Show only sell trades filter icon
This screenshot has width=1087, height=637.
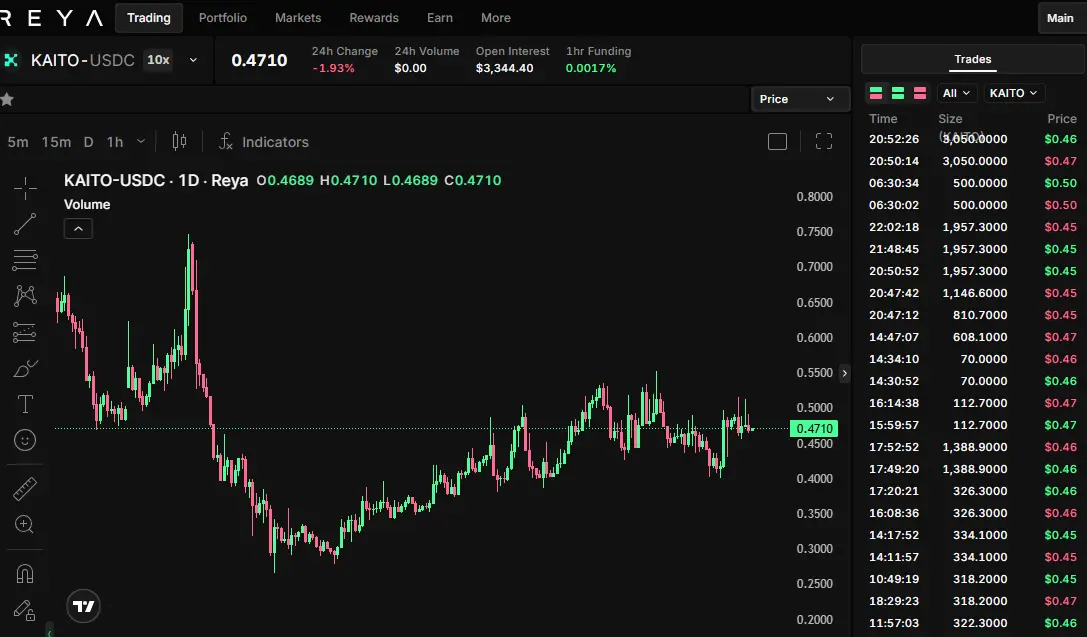coord(920,93)
